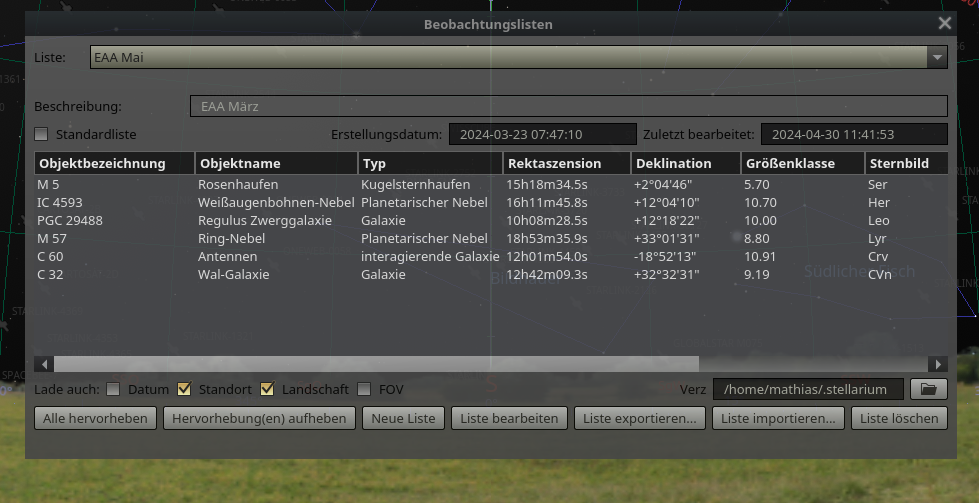This screenshot has width=979, height=503.
Task: Sort by Deklination column header
Action: point(686,164)
